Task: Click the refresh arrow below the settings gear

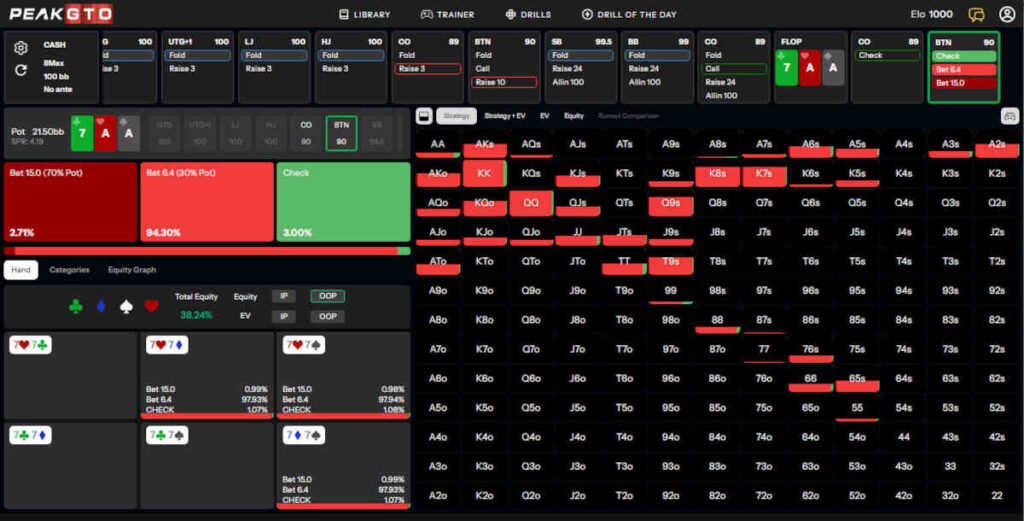Action: tap(21, 70)
